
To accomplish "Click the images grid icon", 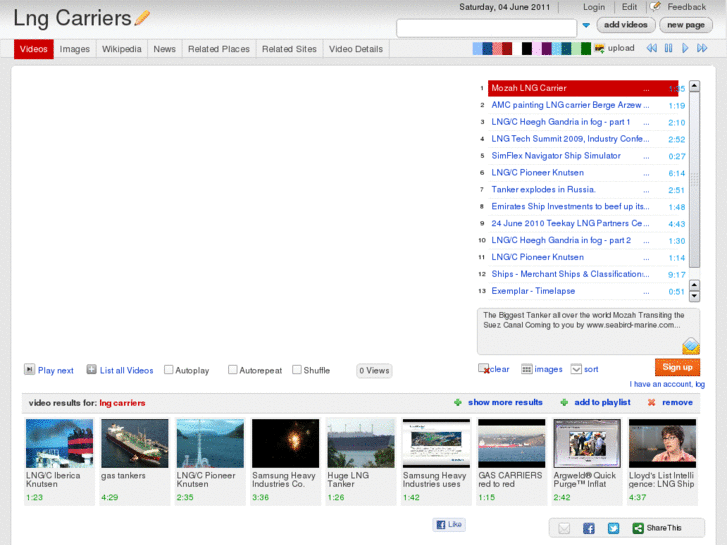I will (x=527, y=369).
